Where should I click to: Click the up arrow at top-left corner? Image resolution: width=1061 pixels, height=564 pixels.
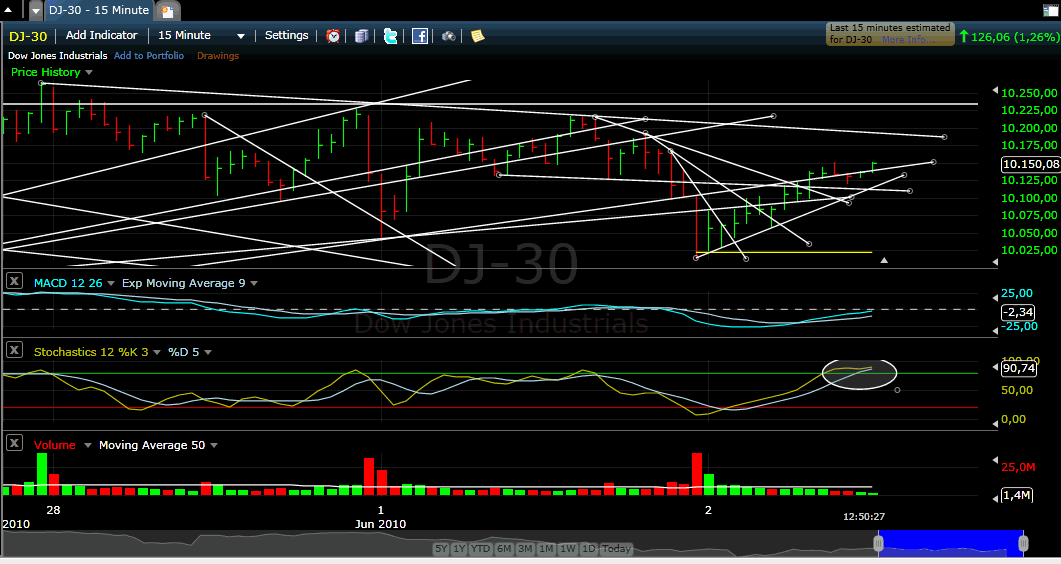click(x=8, y=10)
